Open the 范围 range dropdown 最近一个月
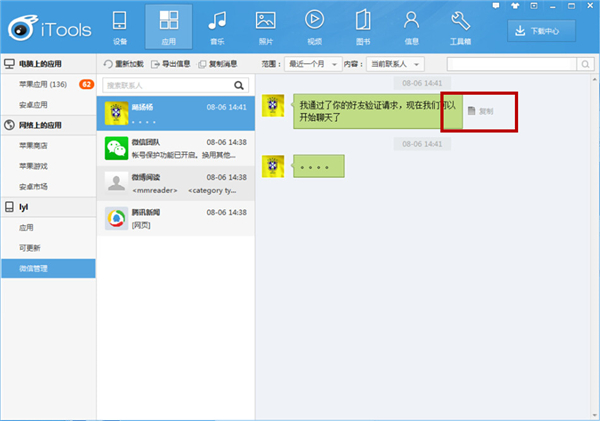The height and width of the screenshot is (421, 600). [x=313, y=64]
